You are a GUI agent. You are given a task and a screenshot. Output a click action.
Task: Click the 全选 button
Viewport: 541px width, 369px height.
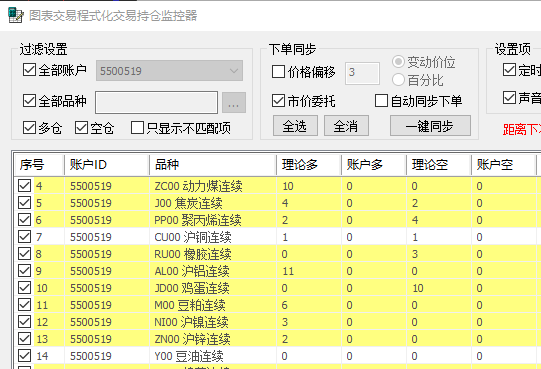tap(295, 126)
